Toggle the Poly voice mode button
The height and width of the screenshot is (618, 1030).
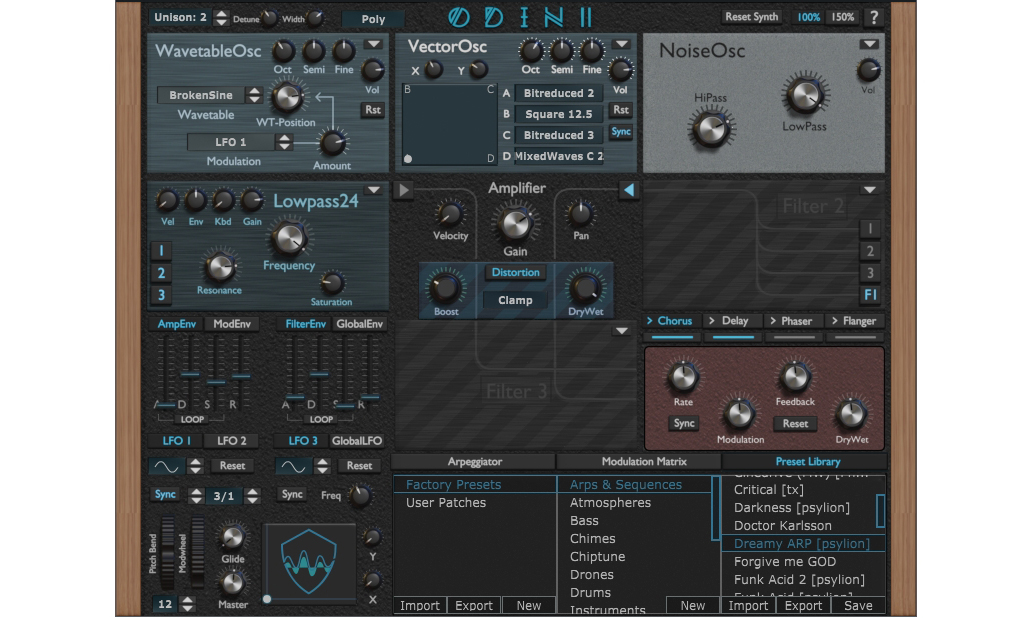[x=373, y=19]
